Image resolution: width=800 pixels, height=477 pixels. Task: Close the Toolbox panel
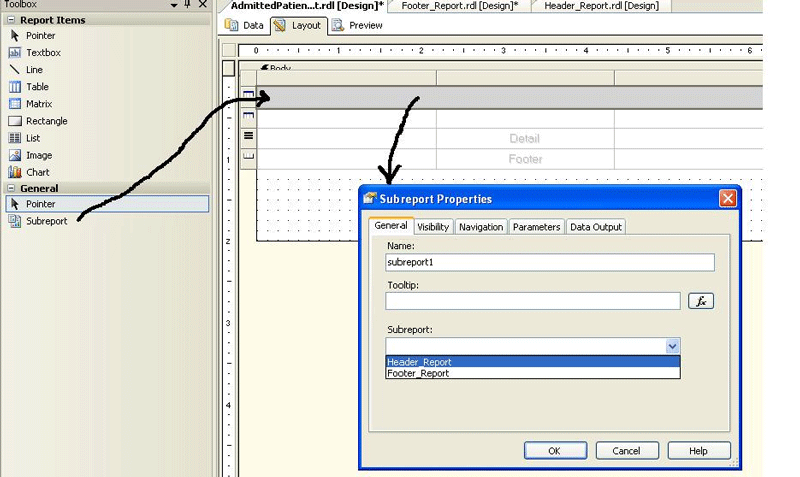coord(203,4)
